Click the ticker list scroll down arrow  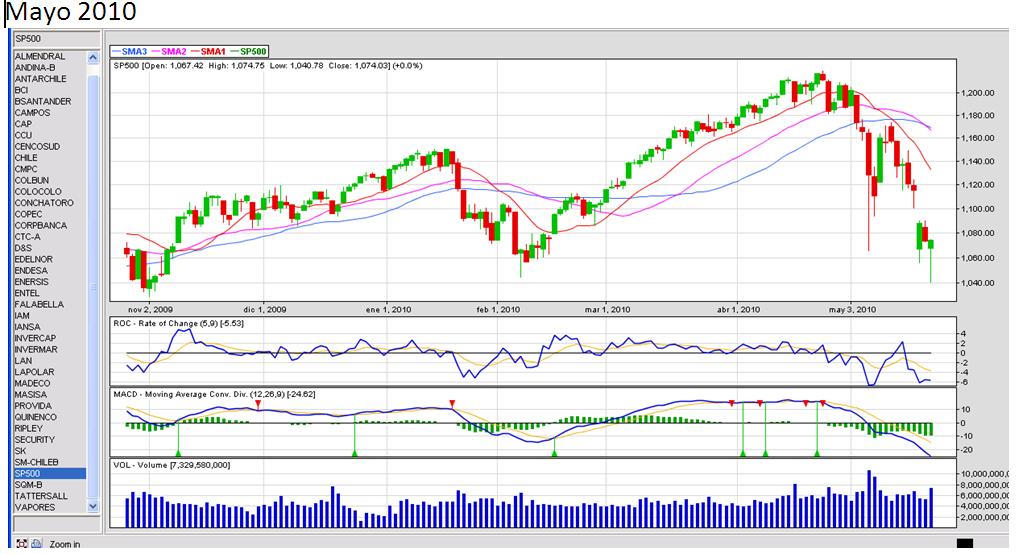[92, 506]
